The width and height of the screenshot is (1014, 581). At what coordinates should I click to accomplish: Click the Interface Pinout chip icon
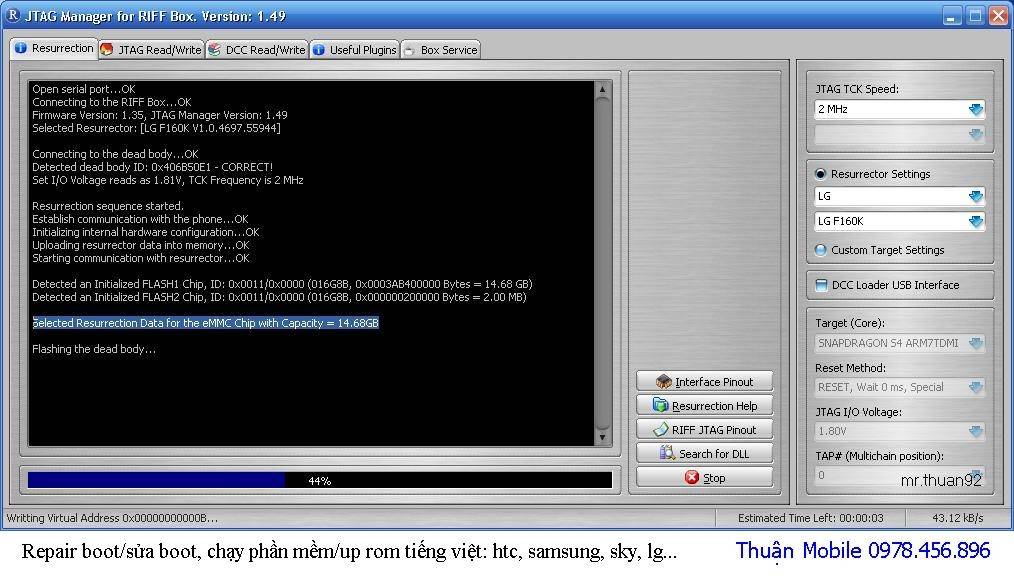tap(663, 382)
